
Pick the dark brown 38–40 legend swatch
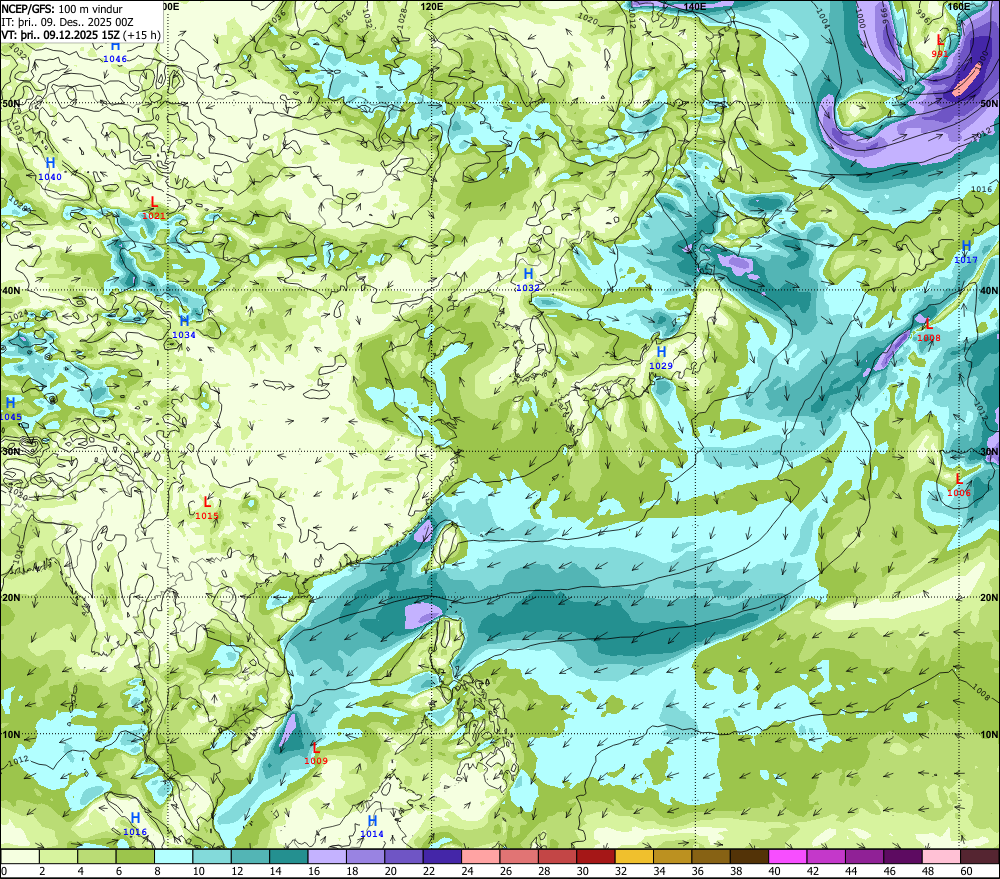pyautogui.click(x=749, y=856)
